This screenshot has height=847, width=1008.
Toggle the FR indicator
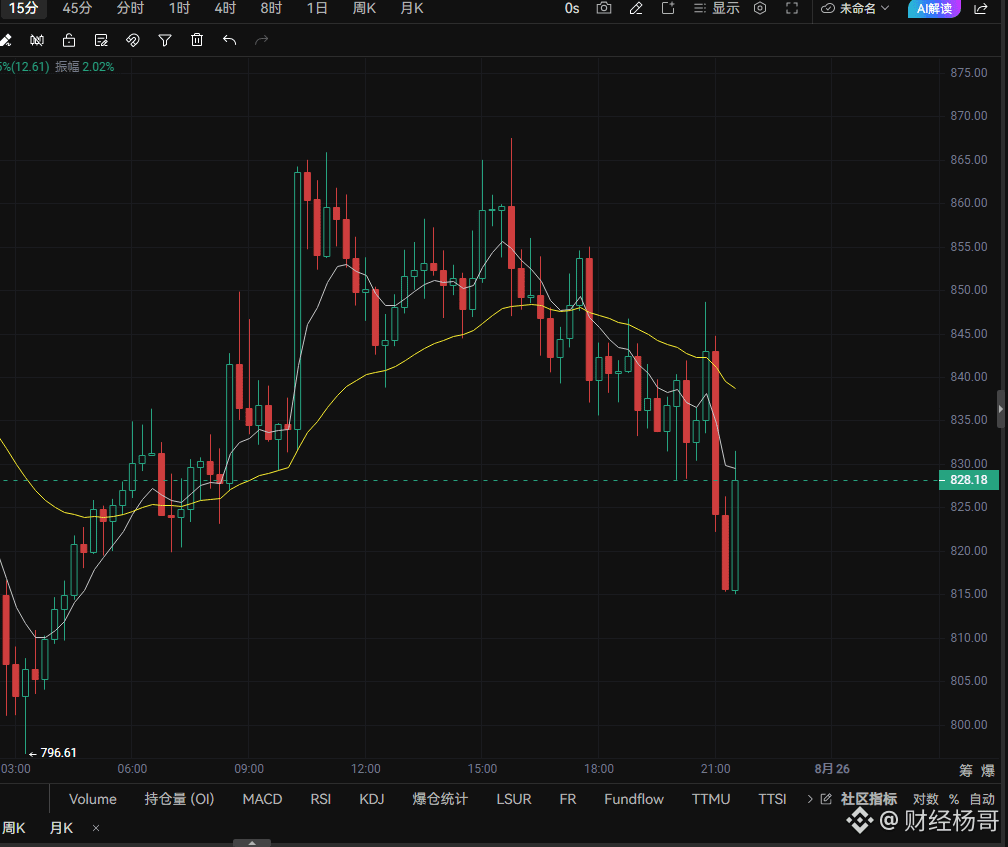tap(568, 799)
